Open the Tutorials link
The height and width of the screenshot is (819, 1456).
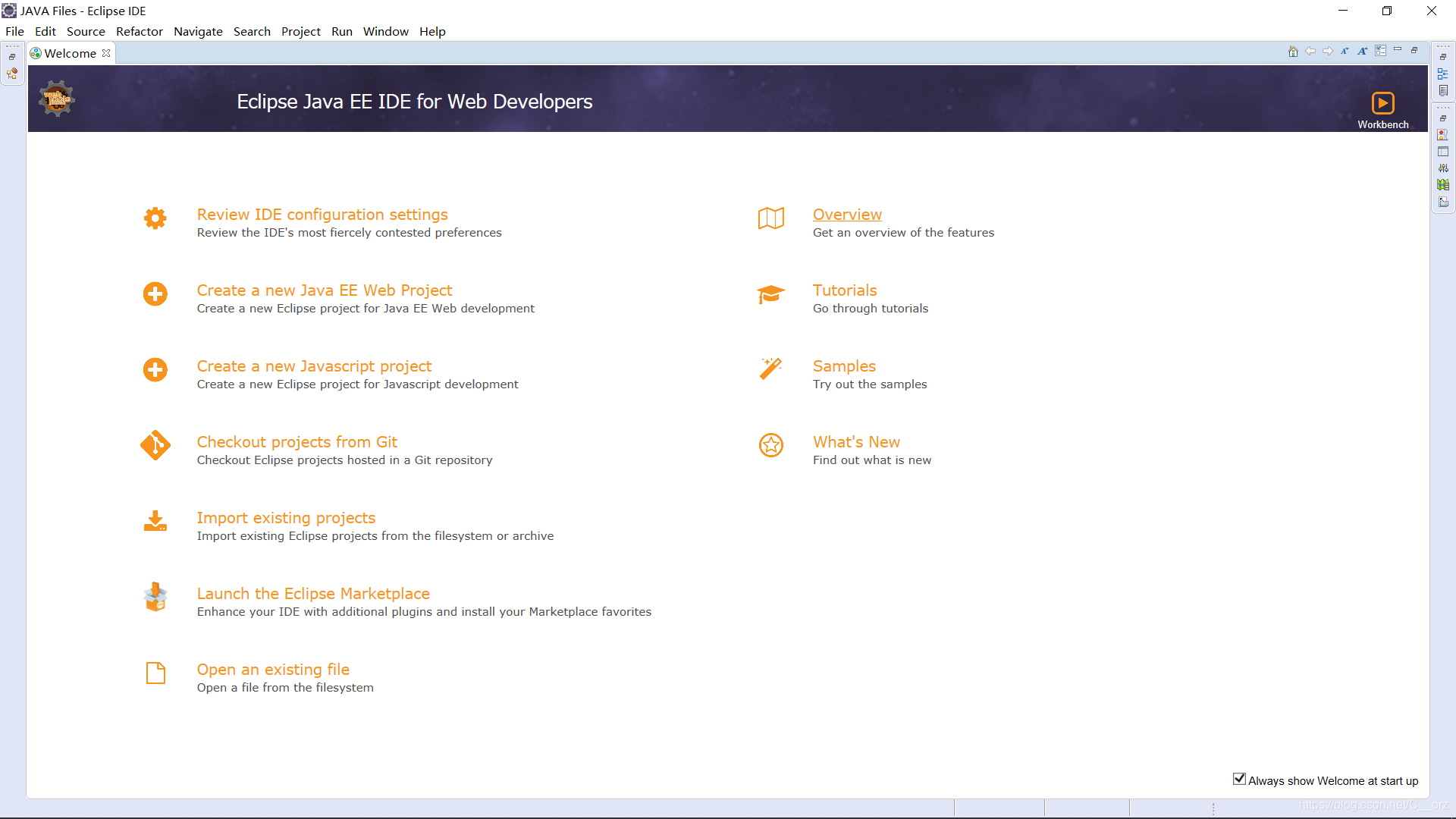tap(845, 290)
